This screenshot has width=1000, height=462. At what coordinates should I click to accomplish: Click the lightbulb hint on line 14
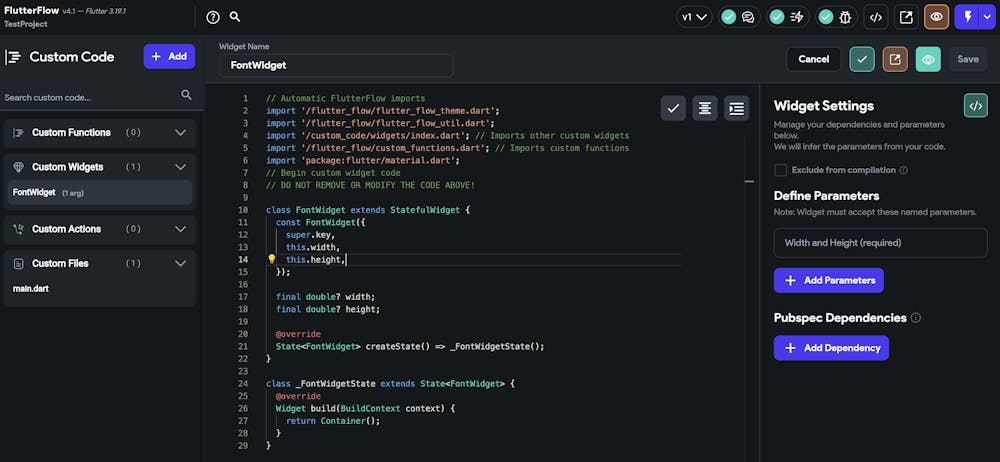click(271, 259)
